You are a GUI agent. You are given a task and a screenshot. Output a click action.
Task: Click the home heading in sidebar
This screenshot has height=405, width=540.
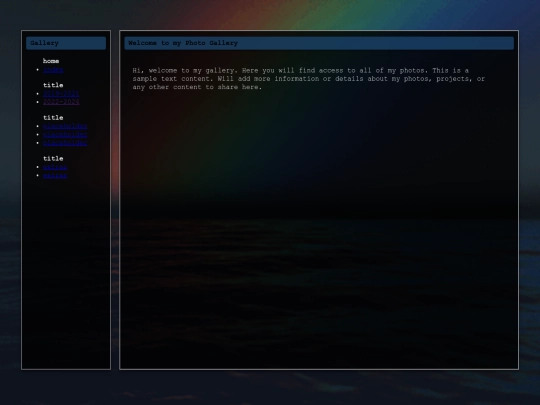pos(51,61)
